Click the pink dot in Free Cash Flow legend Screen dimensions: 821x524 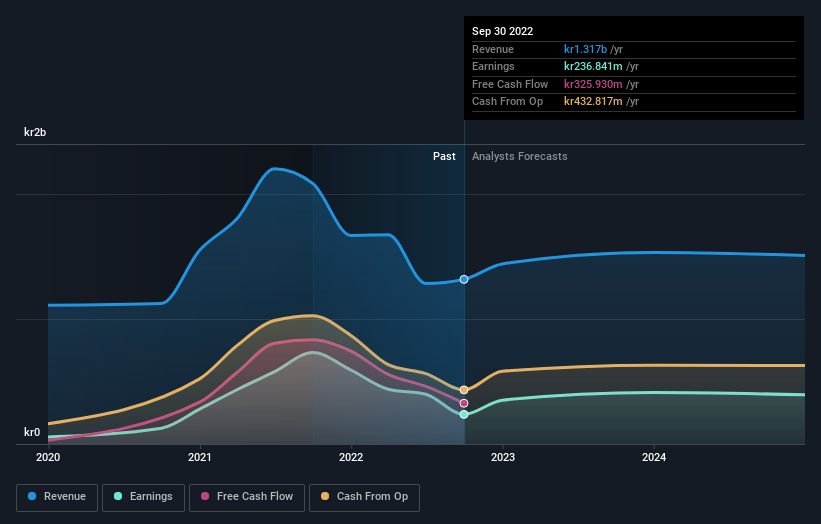coord(205,496)
